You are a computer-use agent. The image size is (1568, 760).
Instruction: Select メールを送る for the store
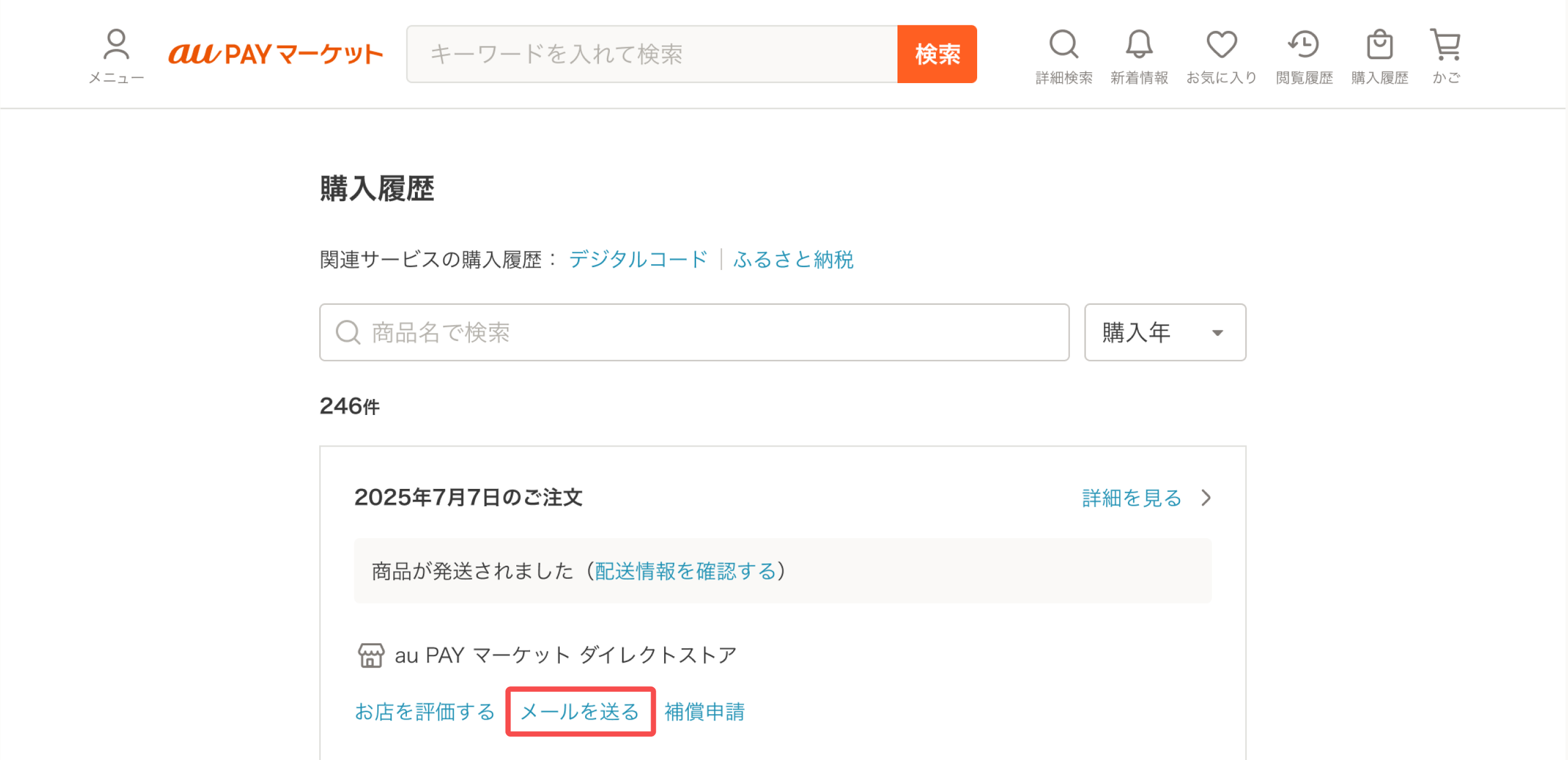click(579, 711)
